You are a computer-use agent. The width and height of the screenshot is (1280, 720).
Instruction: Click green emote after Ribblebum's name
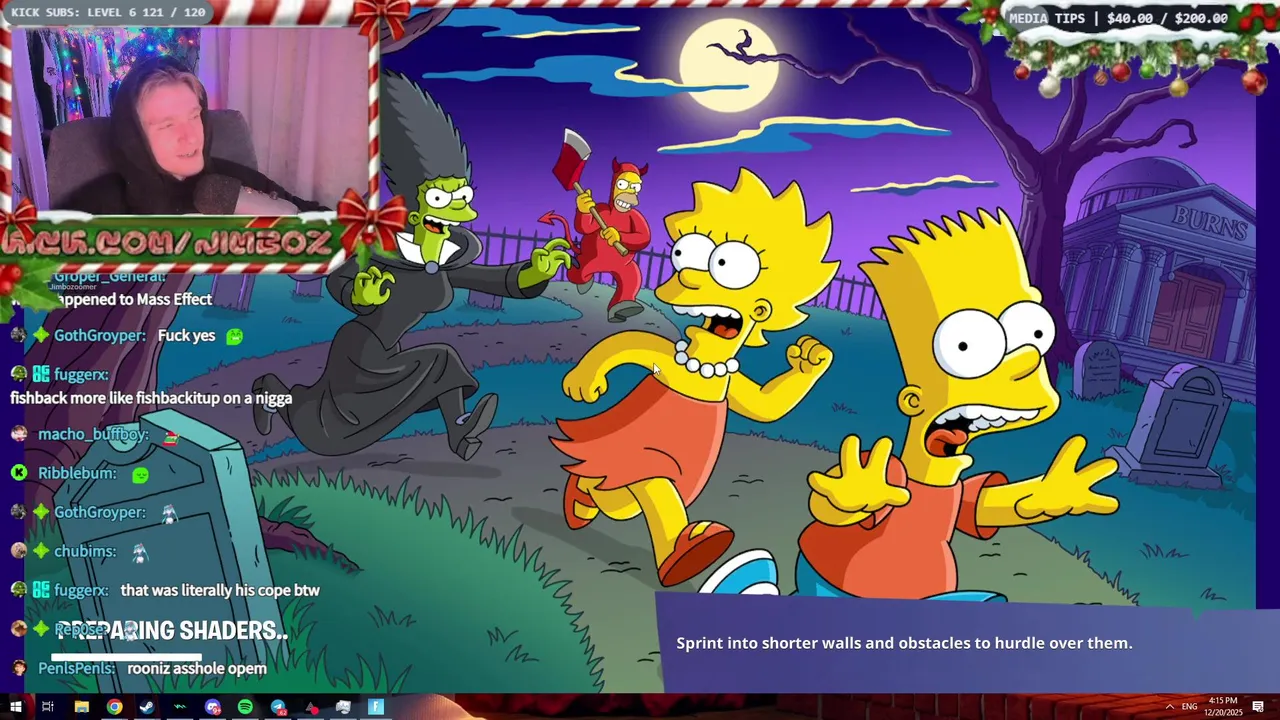140,474
